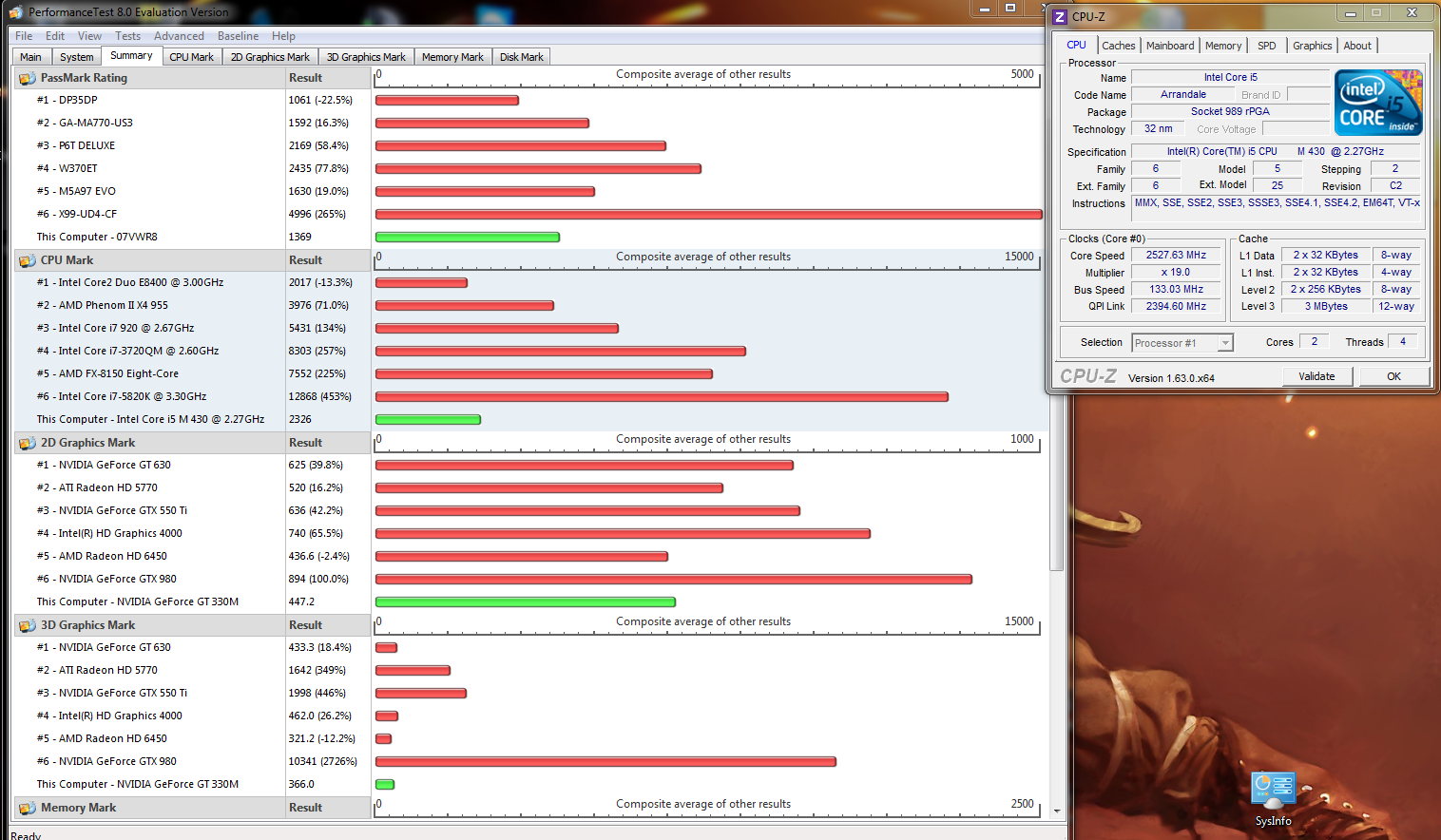Click the Memory Mark section icon

point(28,808)
